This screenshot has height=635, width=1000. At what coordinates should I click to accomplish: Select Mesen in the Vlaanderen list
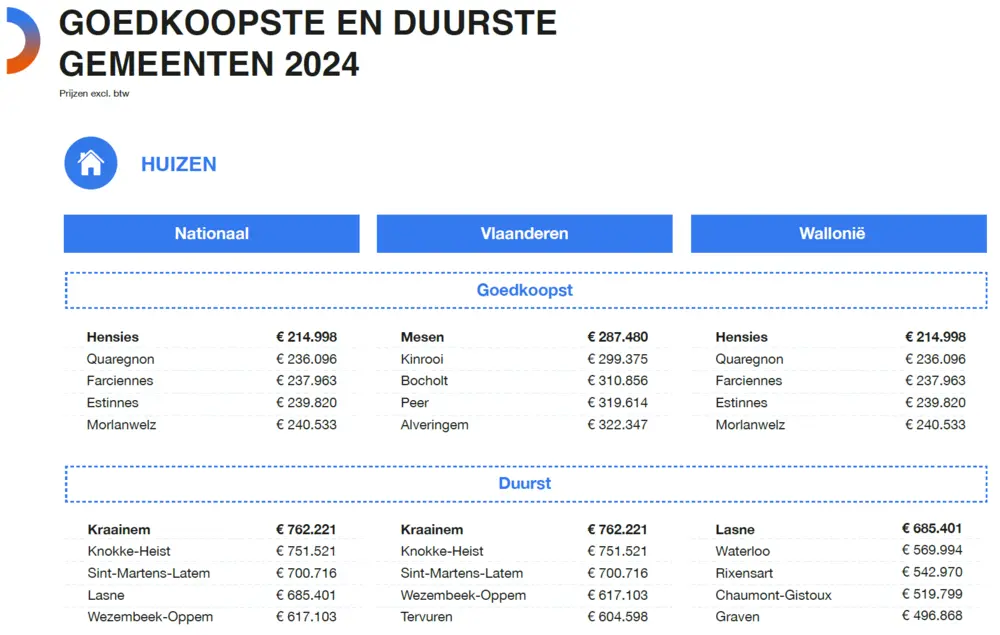pos(420,337)
